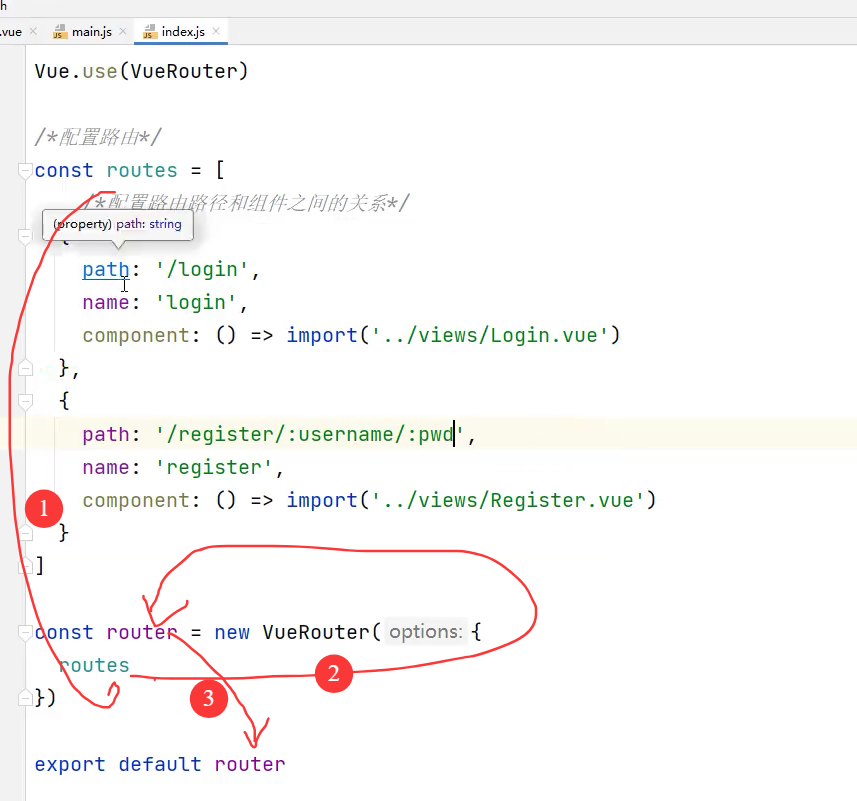
Task: Click fold end marker at router closing brace
Action: (25, 698)
